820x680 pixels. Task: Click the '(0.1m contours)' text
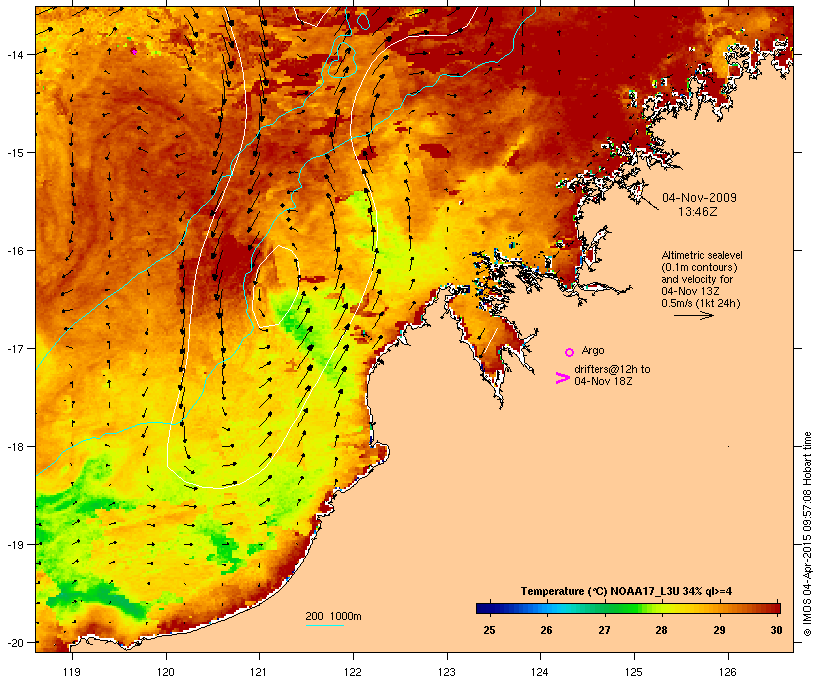(699, 267)
